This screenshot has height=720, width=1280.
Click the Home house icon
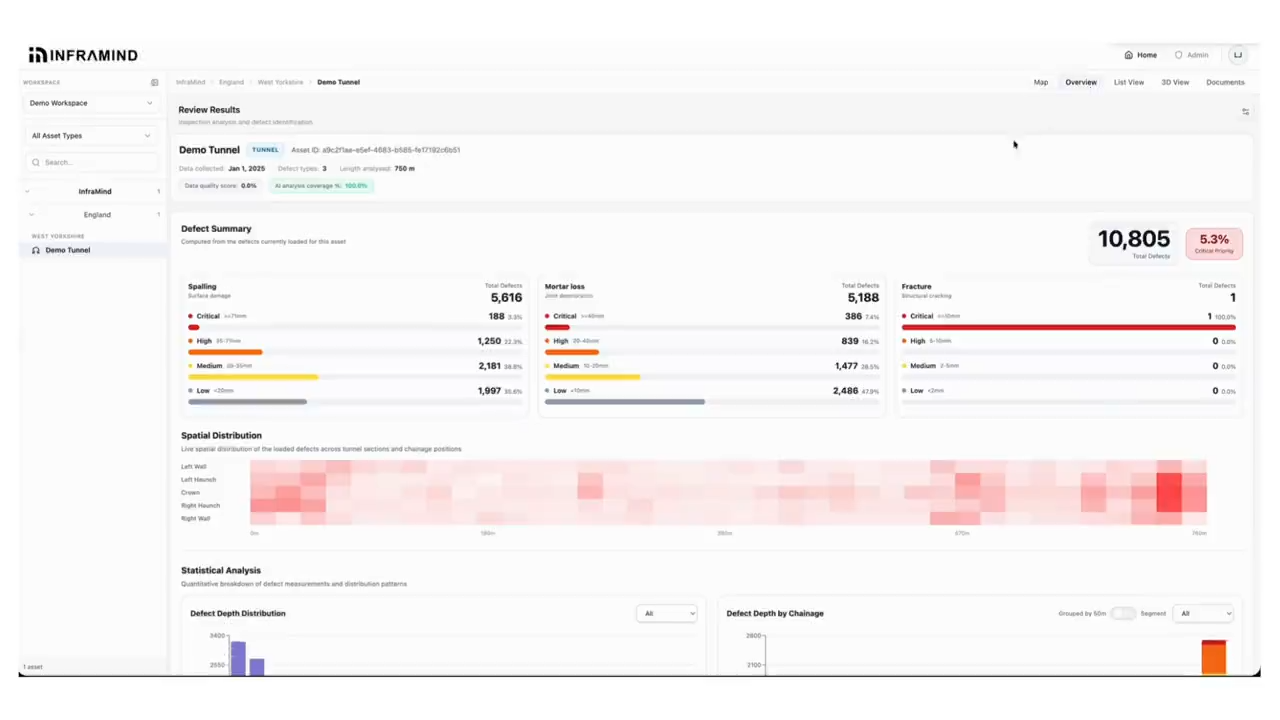[x=1129, y=55]
